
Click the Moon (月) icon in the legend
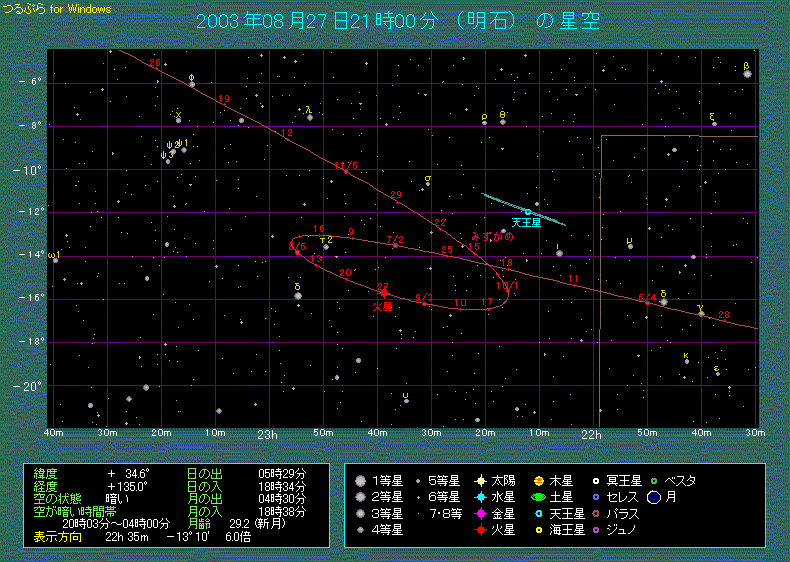tap(654, 497)
